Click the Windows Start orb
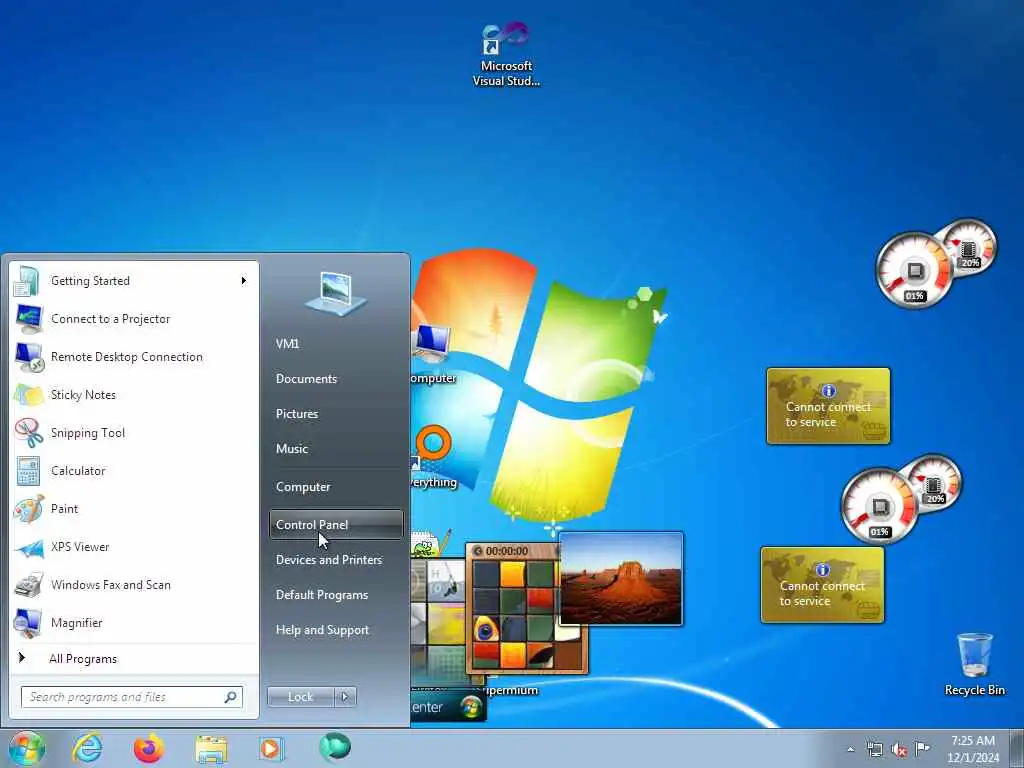Screen dimensions: 1024x768 (x=27, y=748)
